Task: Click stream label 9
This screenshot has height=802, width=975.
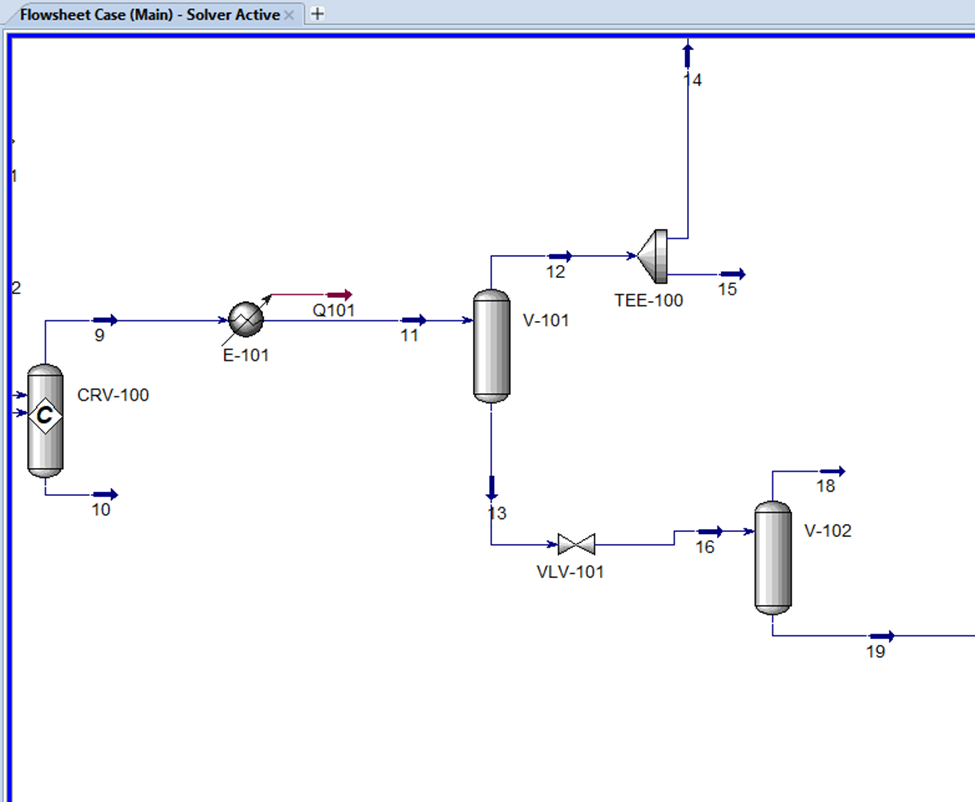Action: 99,336
